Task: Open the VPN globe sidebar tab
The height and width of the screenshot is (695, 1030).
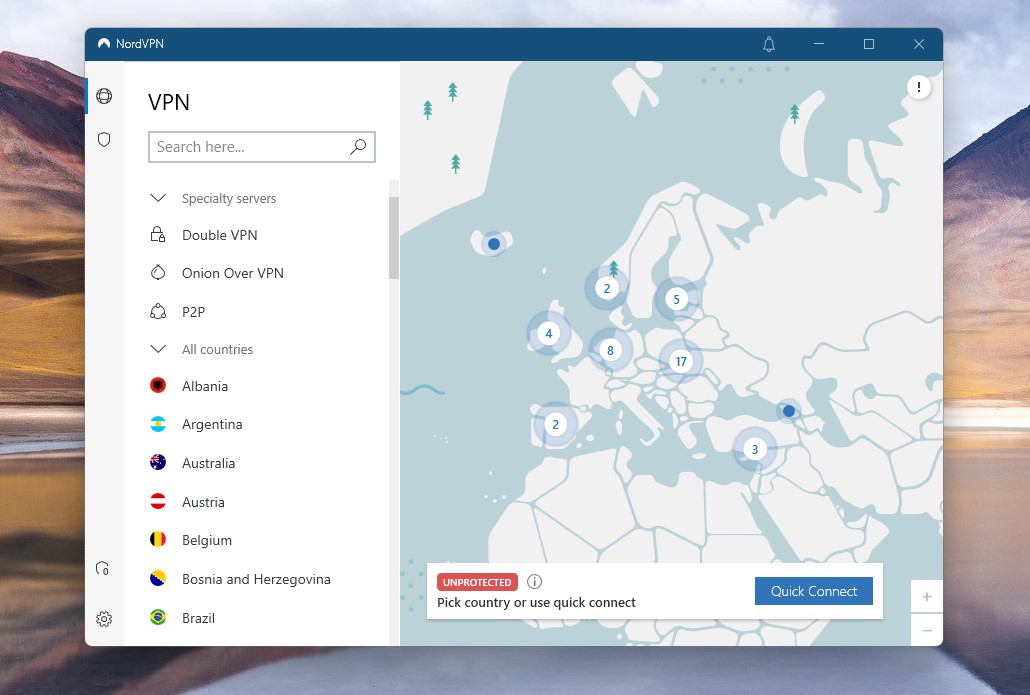Action: point(104,96)
